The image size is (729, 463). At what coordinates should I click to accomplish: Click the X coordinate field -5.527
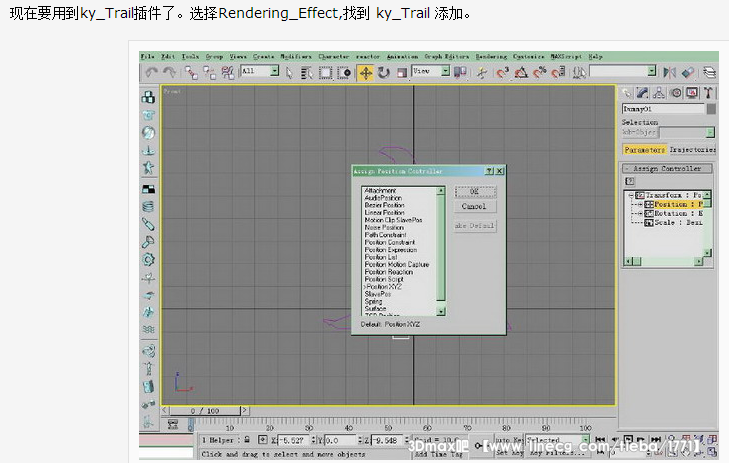point(295,440)
